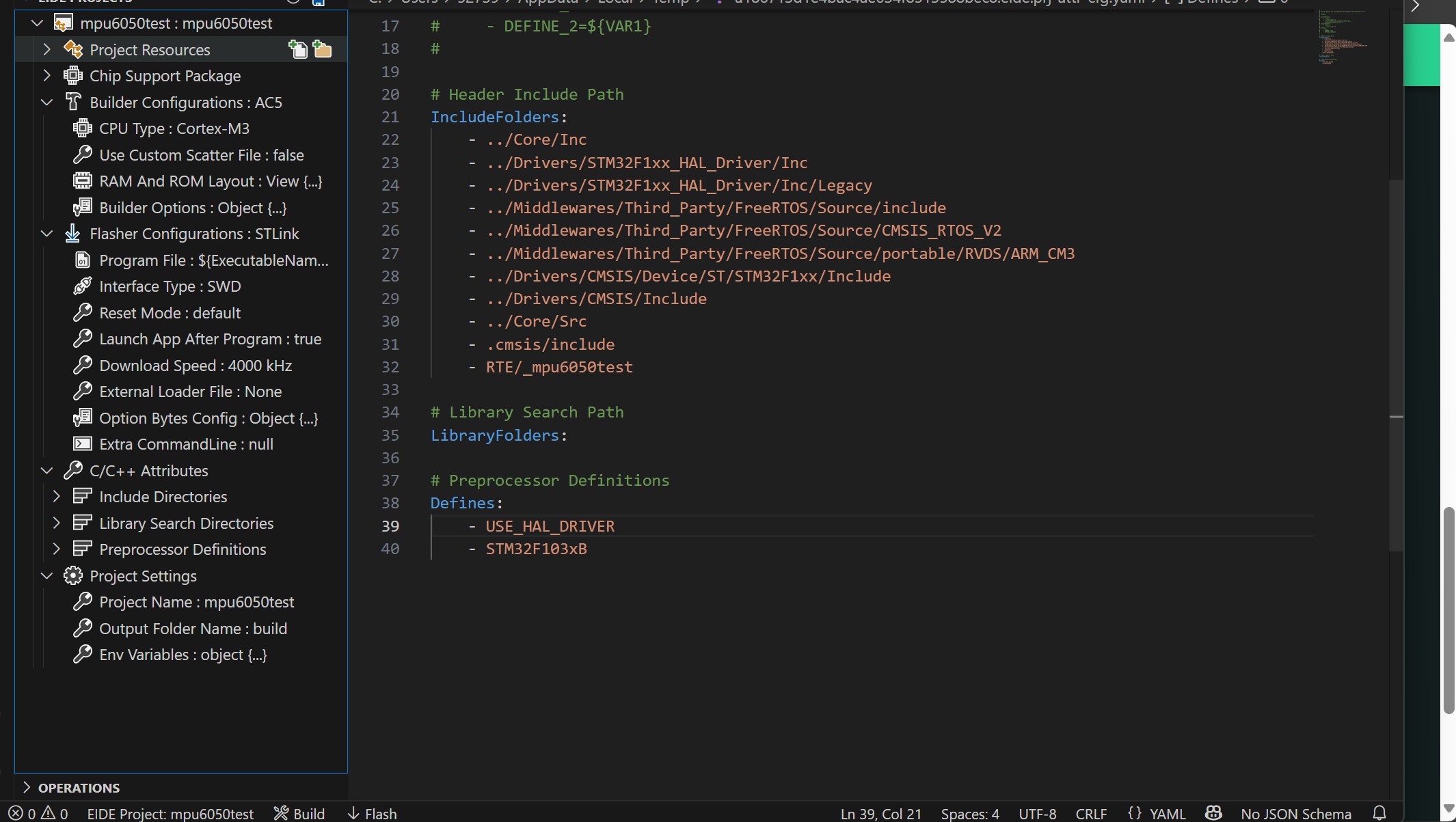Click the editor vertical scrollbar
The width and height of the screenshot is (1456, 822).
tap(1396, 366)
